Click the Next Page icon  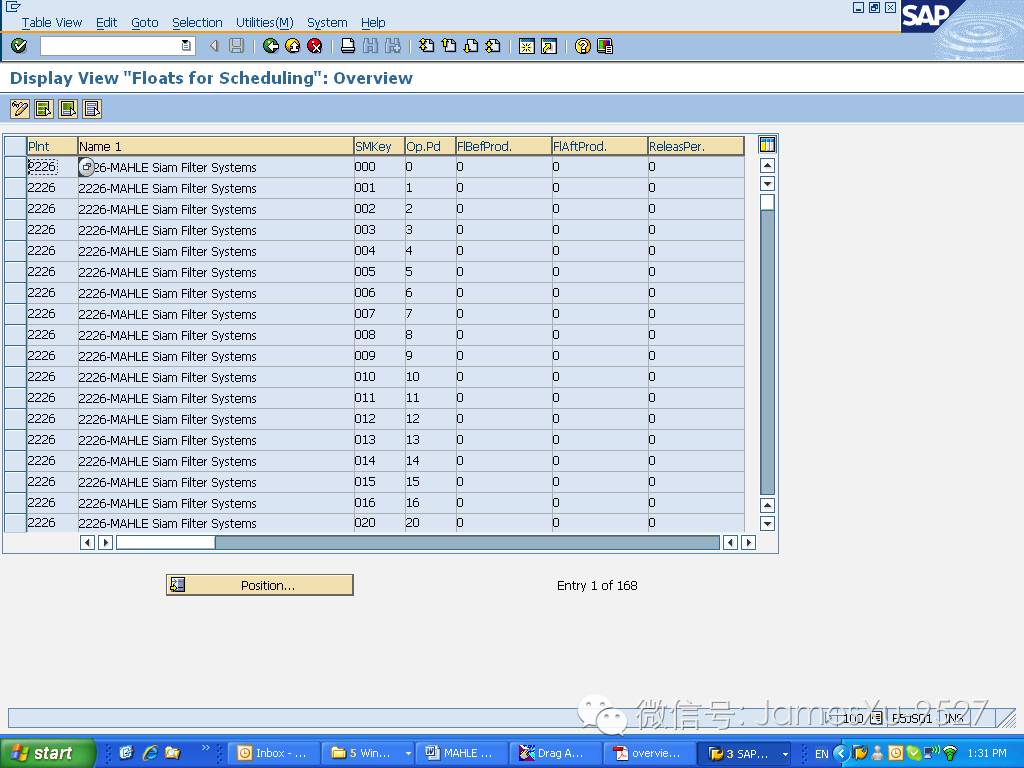(x=471, y=46)
